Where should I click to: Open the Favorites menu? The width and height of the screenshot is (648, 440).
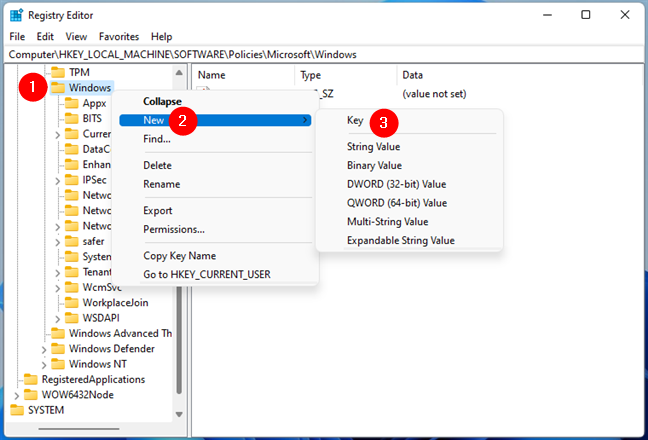(x=119, y=36)
